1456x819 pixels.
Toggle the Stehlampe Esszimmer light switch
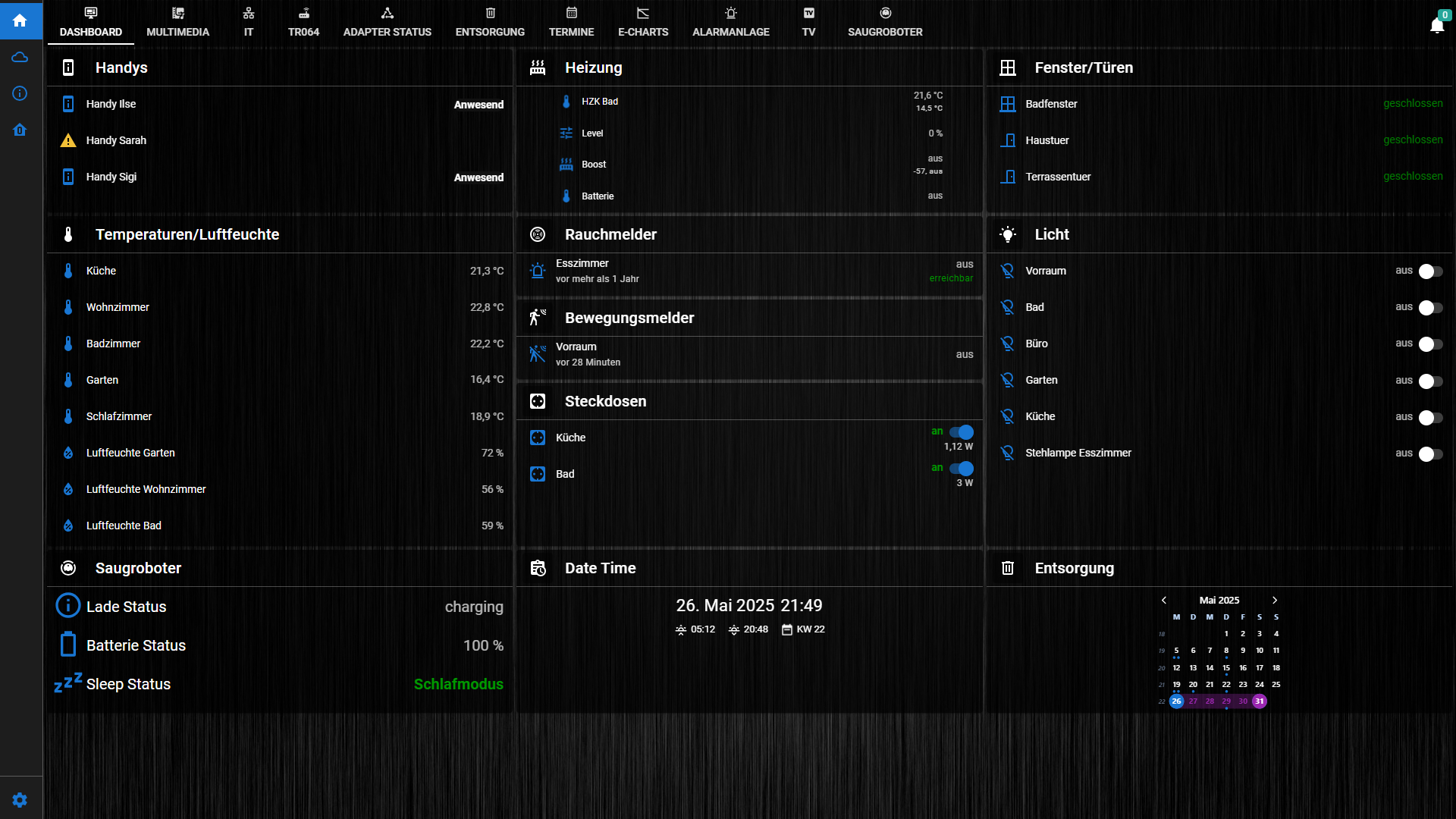pyautogui.click(x=1430, y=453)
